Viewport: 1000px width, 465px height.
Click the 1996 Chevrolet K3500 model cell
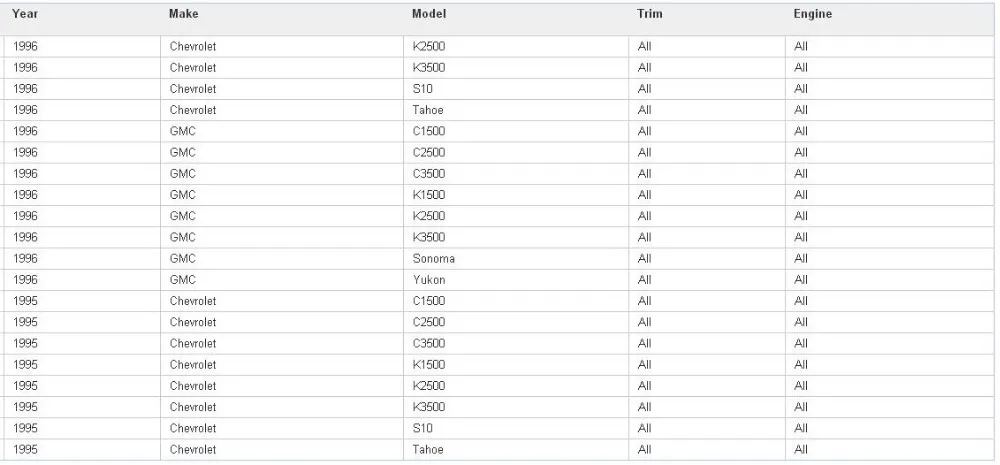coord(429,68)
